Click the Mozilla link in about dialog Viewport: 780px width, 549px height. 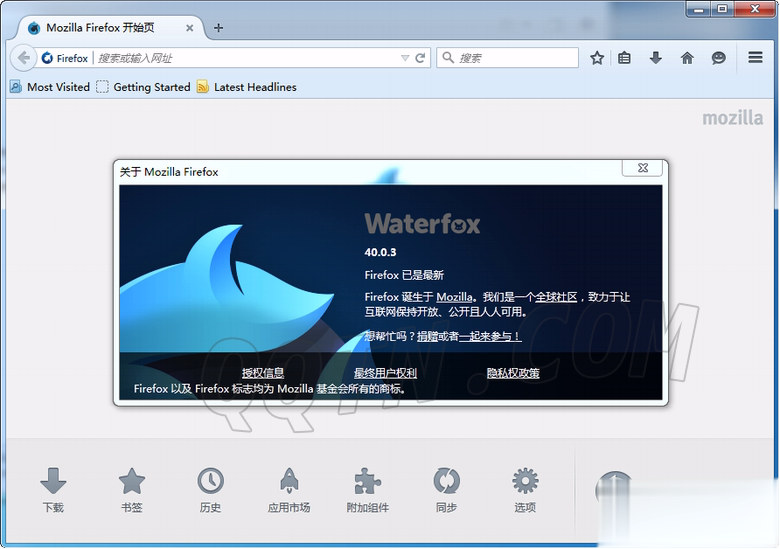pyautogui.click(x=454, y=297)
